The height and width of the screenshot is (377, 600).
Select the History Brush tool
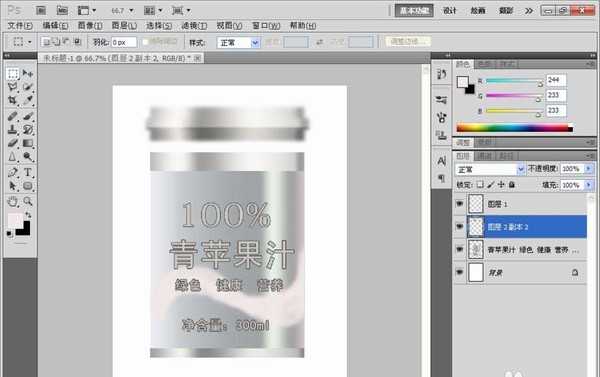point(28,130)
